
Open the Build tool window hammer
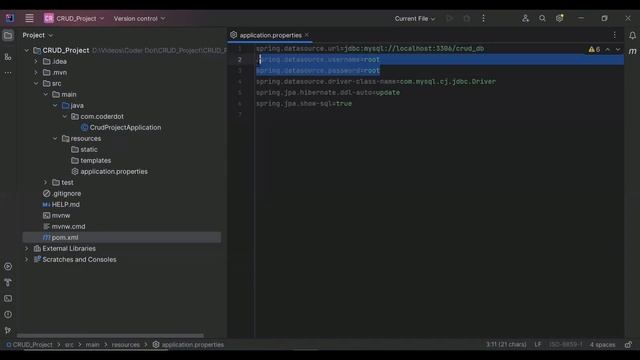point(8,282)
